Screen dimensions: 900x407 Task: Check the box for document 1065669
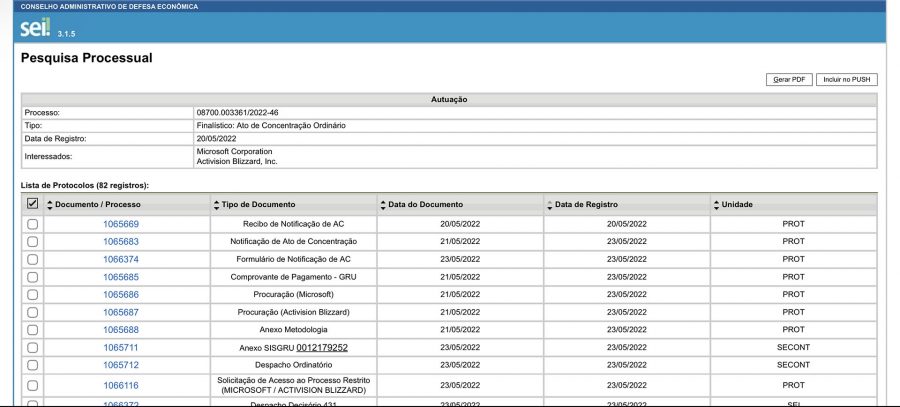(33, 224)
